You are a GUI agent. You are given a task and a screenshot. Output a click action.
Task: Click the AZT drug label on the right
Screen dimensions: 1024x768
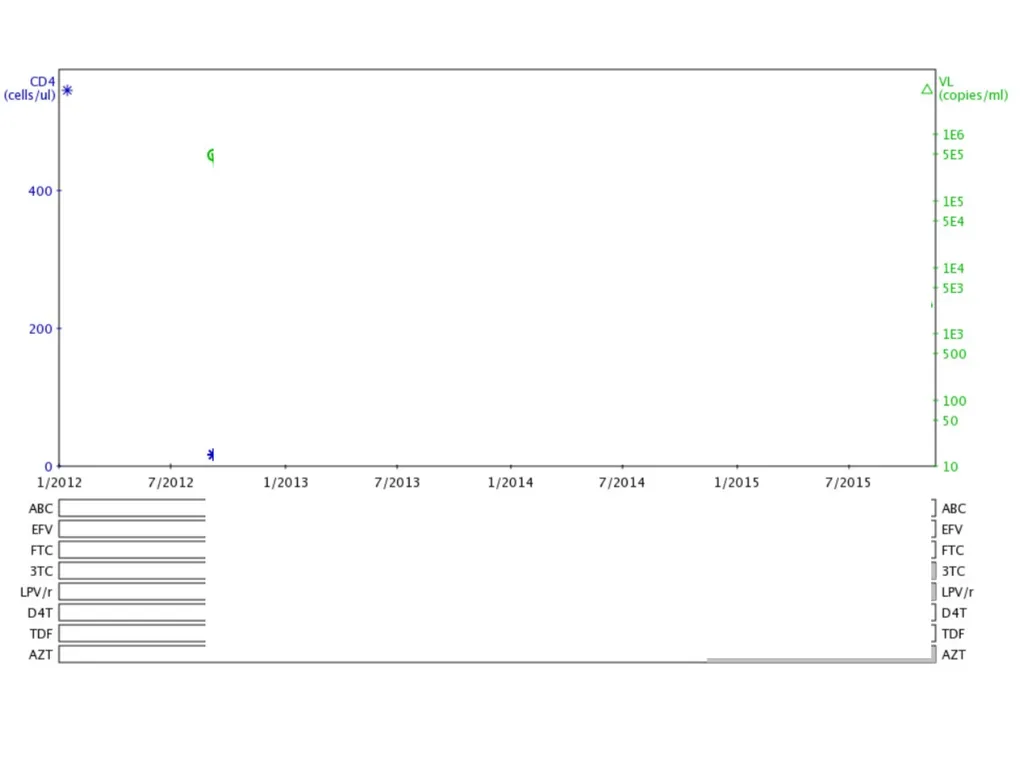coord(953,655)
